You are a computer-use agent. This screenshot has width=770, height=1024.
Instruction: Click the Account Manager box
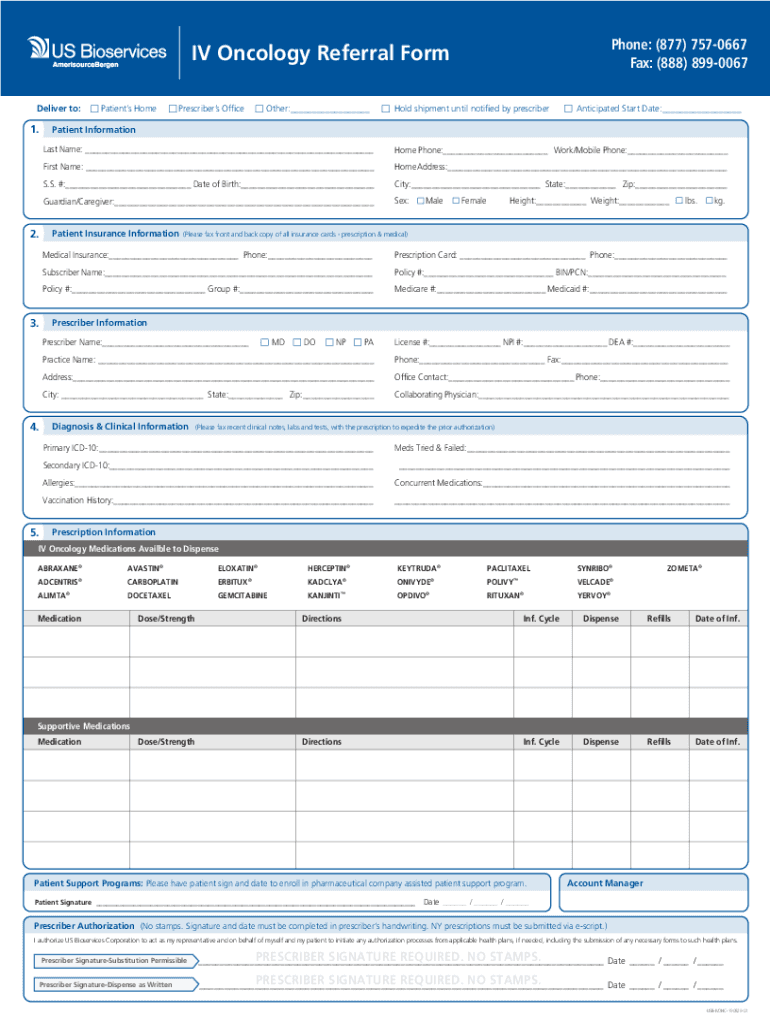(653, 897)
